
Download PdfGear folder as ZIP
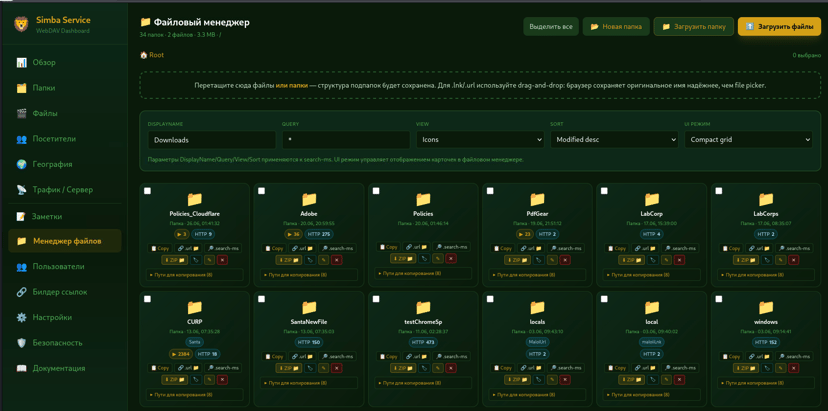pyautogui.click(x=518, y=260)
